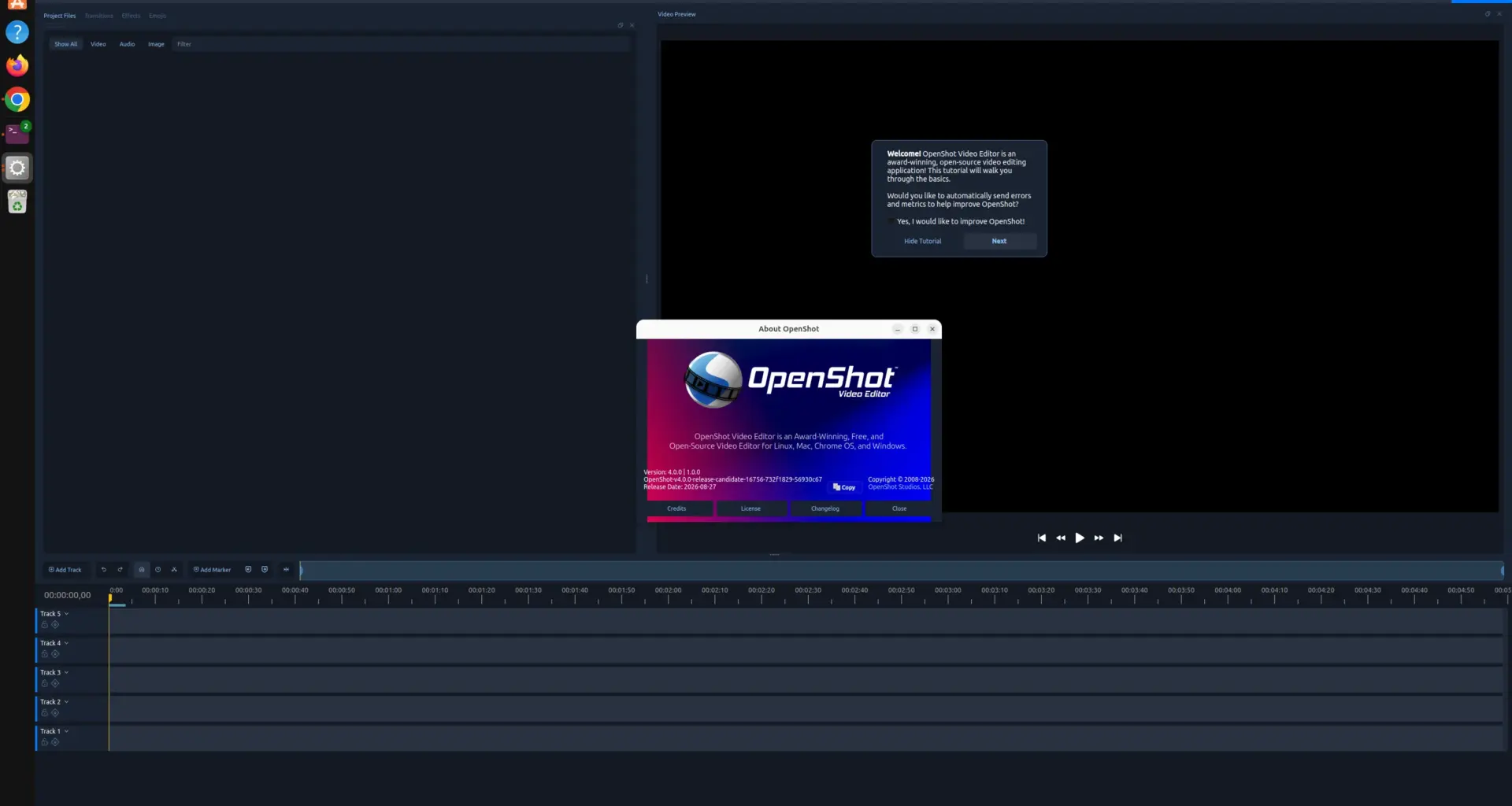Click timecode display 00:00:00,00
This screenshot has height=806, width=1512.
coord(67,595)
